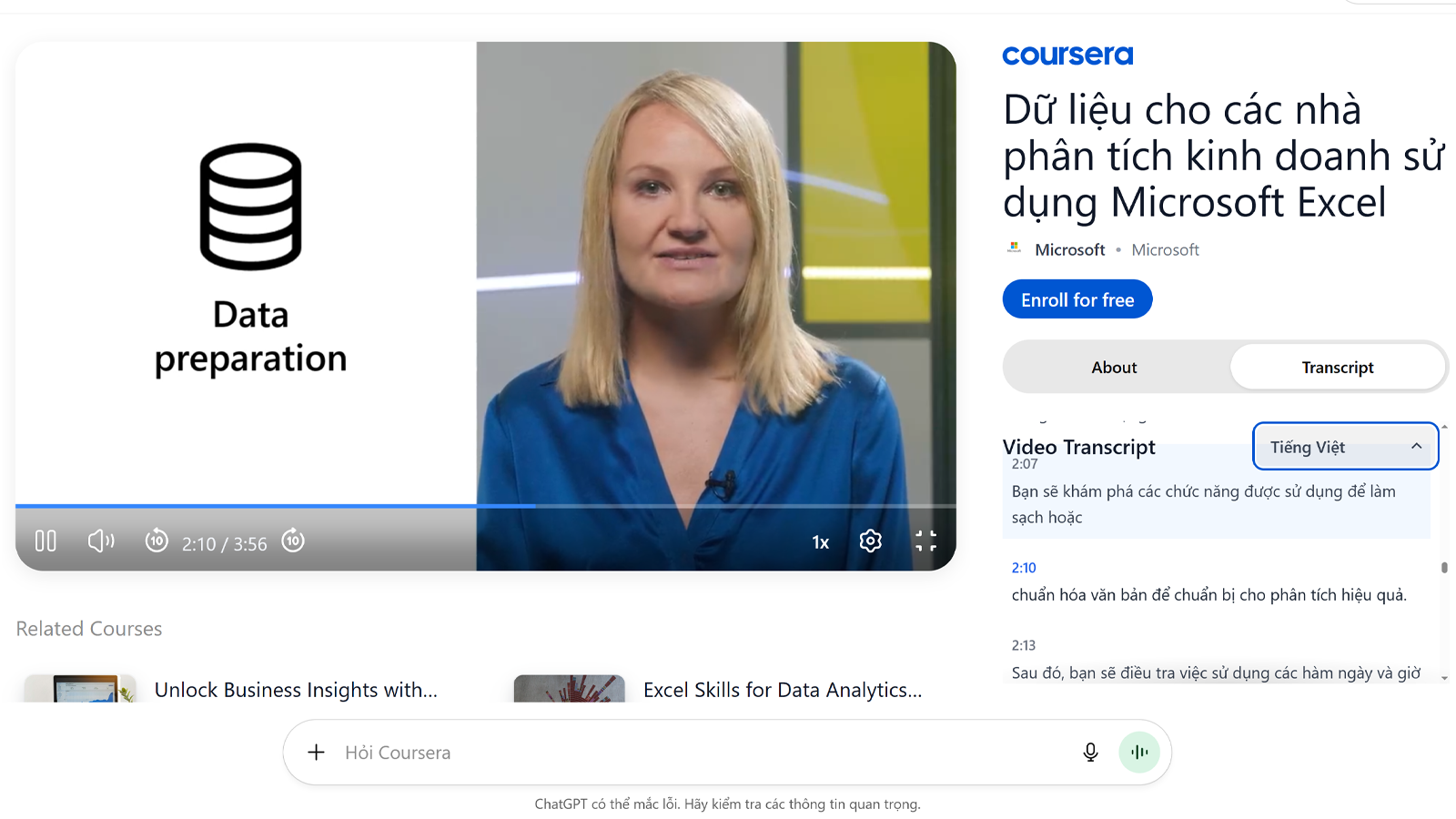Pause the video with the pause icon

point(45,541)
